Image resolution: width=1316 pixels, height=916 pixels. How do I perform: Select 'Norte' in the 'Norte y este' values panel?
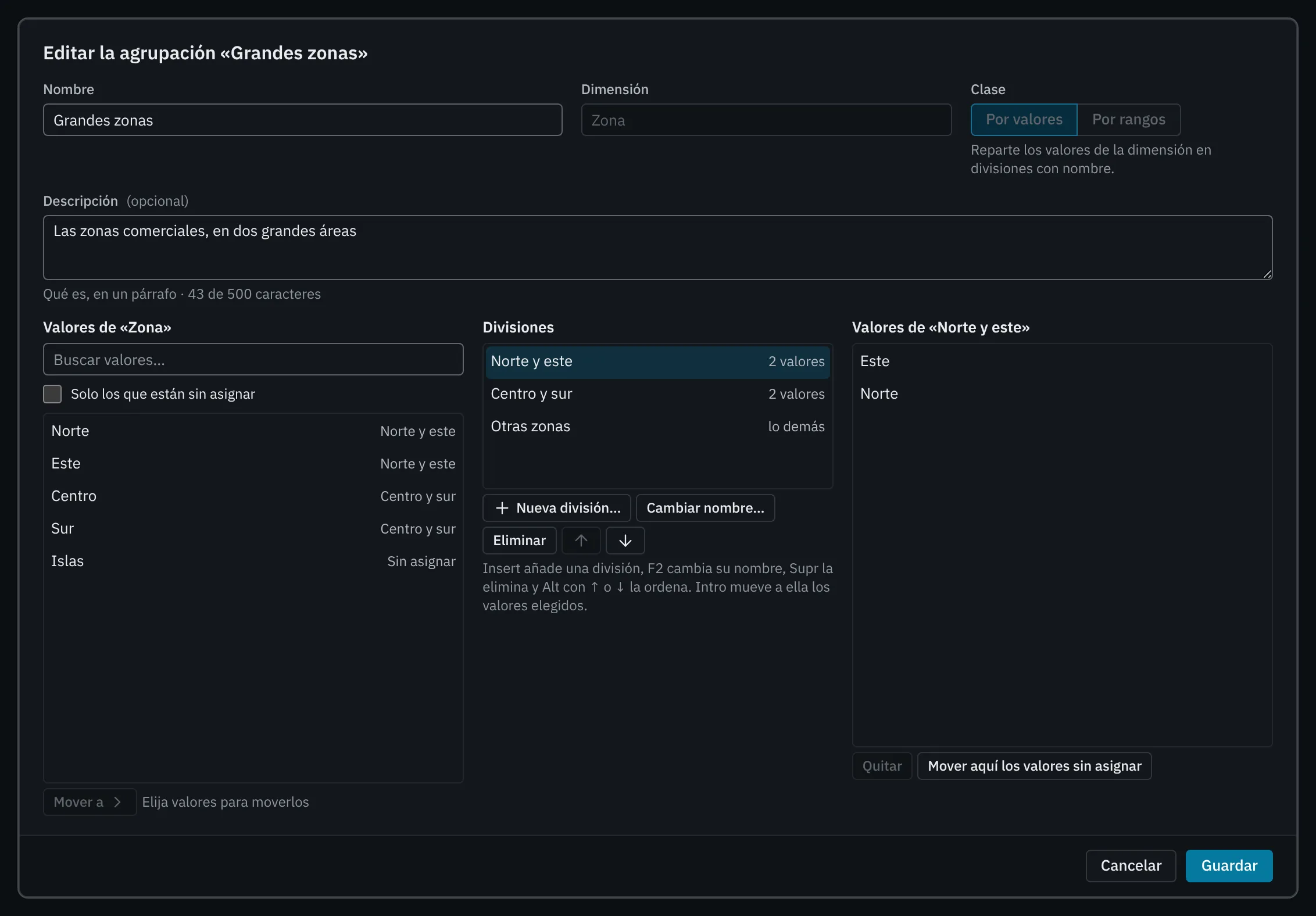(x=1062, y=394)
